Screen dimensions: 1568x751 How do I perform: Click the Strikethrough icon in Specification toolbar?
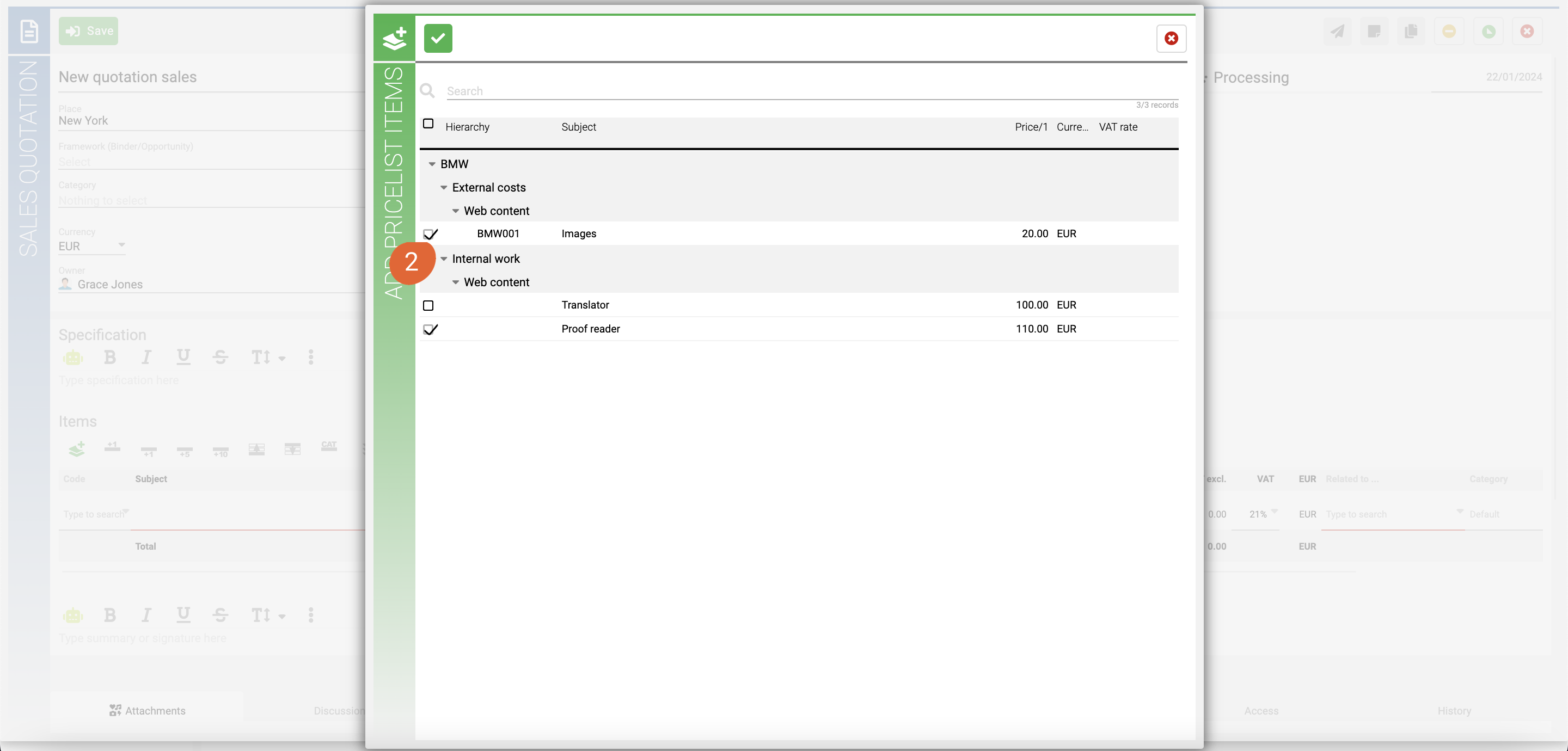tap(220, 357)
